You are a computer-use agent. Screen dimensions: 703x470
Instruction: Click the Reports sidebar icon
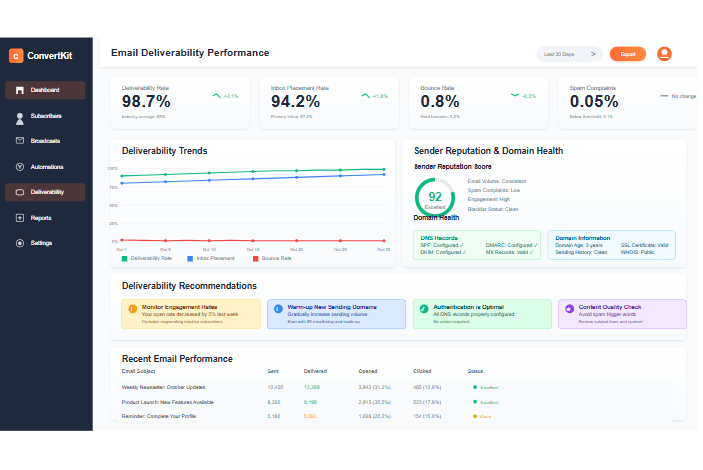pos(19,218)
